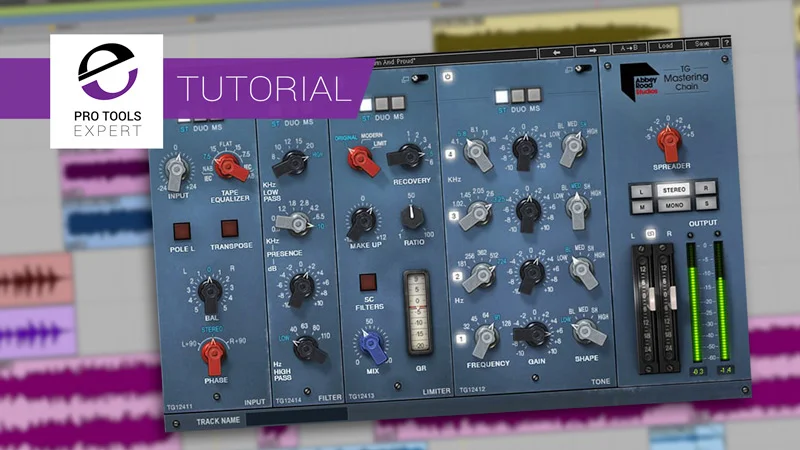Image resolution: width=800 pixels, height=450 pixels.
Task: Click the red Original/Modern/Limit mode knob
Action: 361,160
